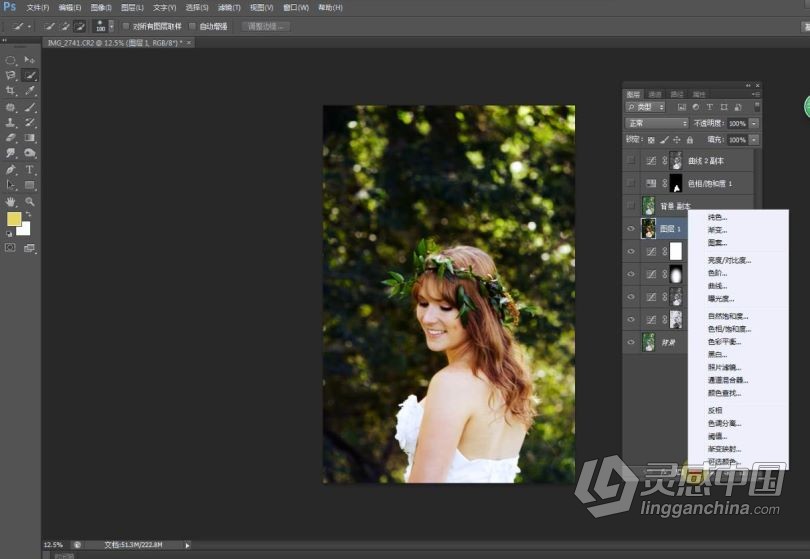Select the Sponge tool
Viewport: 810px width, 559px height.
coord(29,153)
